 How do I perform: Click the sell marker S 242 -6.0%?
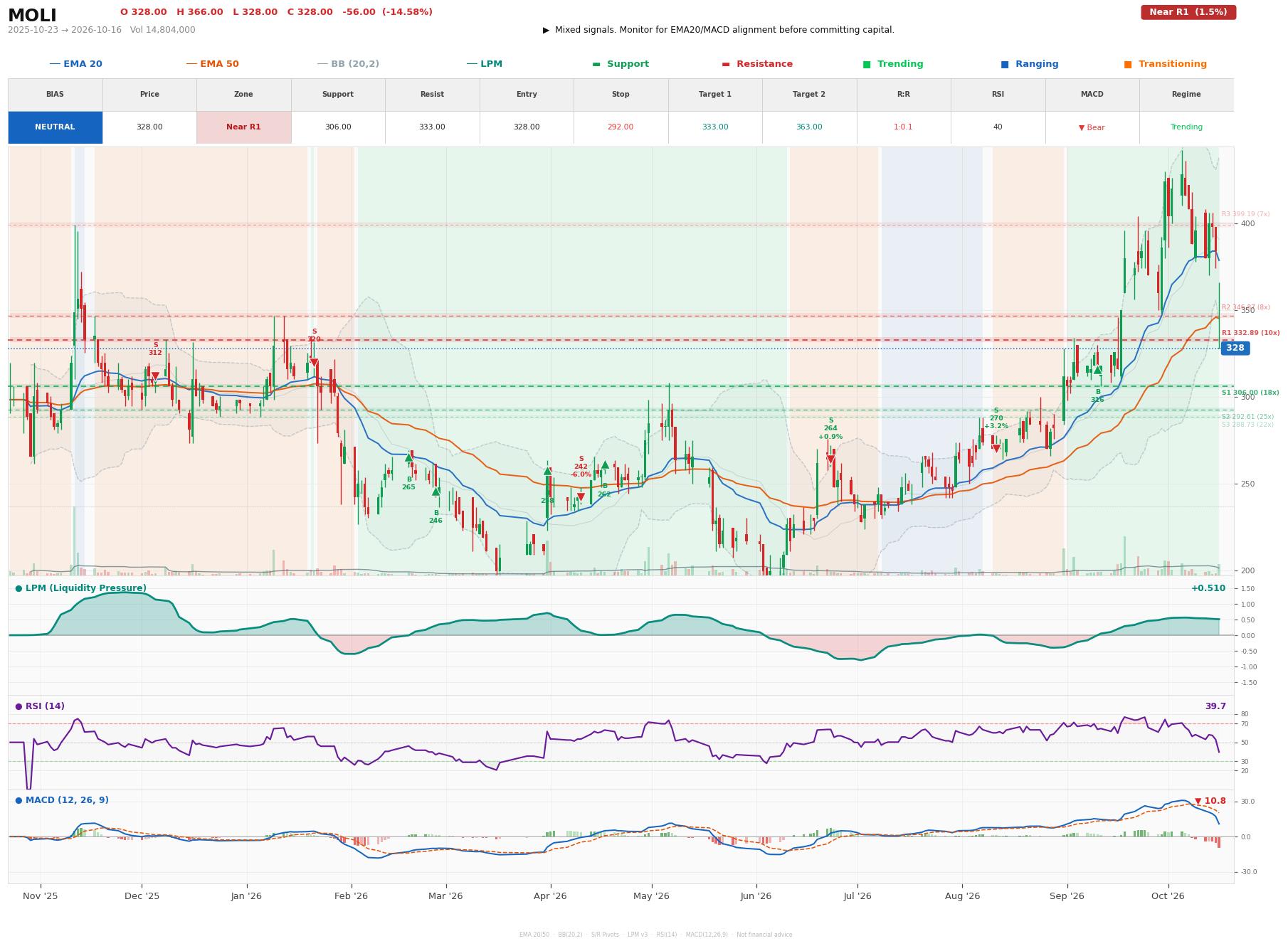coord(581,496)
